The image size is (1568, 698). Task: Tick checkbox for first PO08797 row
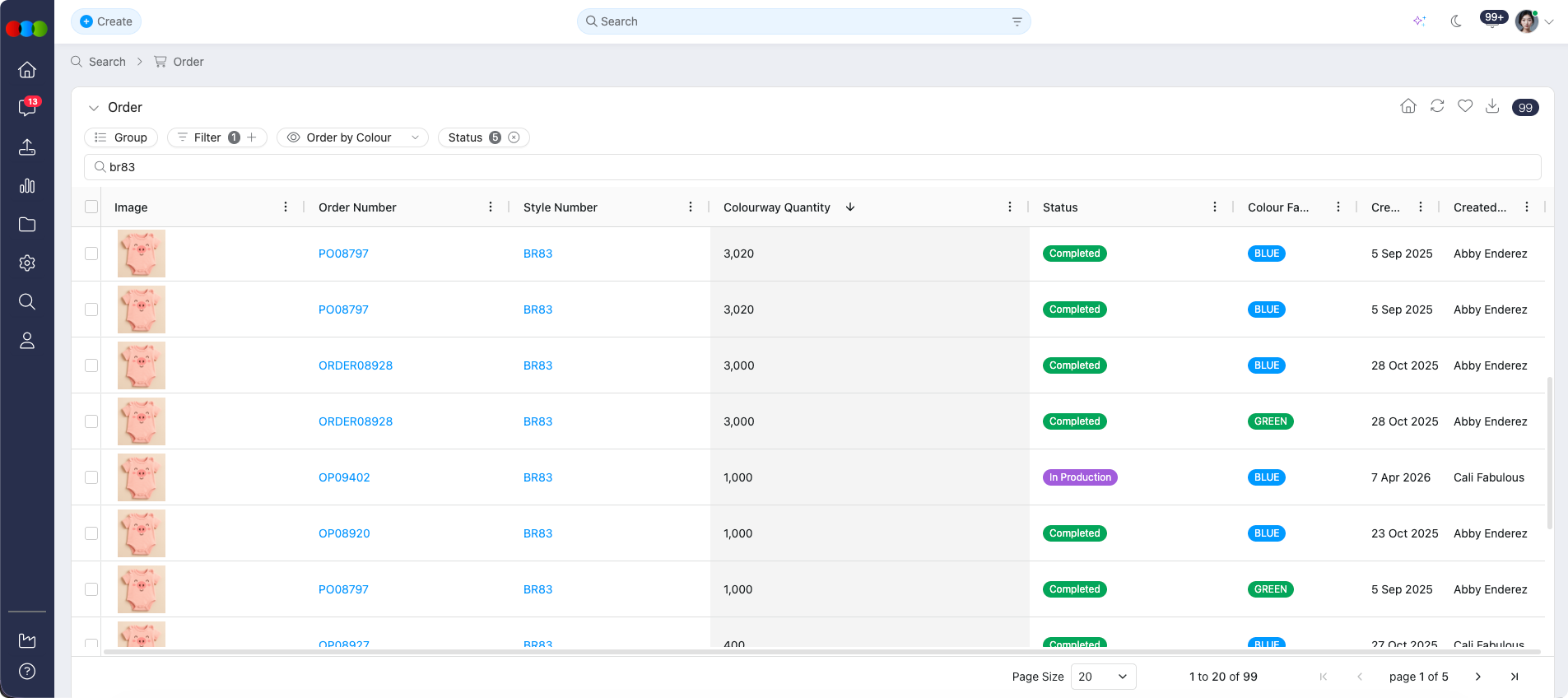tap(91, 254)
